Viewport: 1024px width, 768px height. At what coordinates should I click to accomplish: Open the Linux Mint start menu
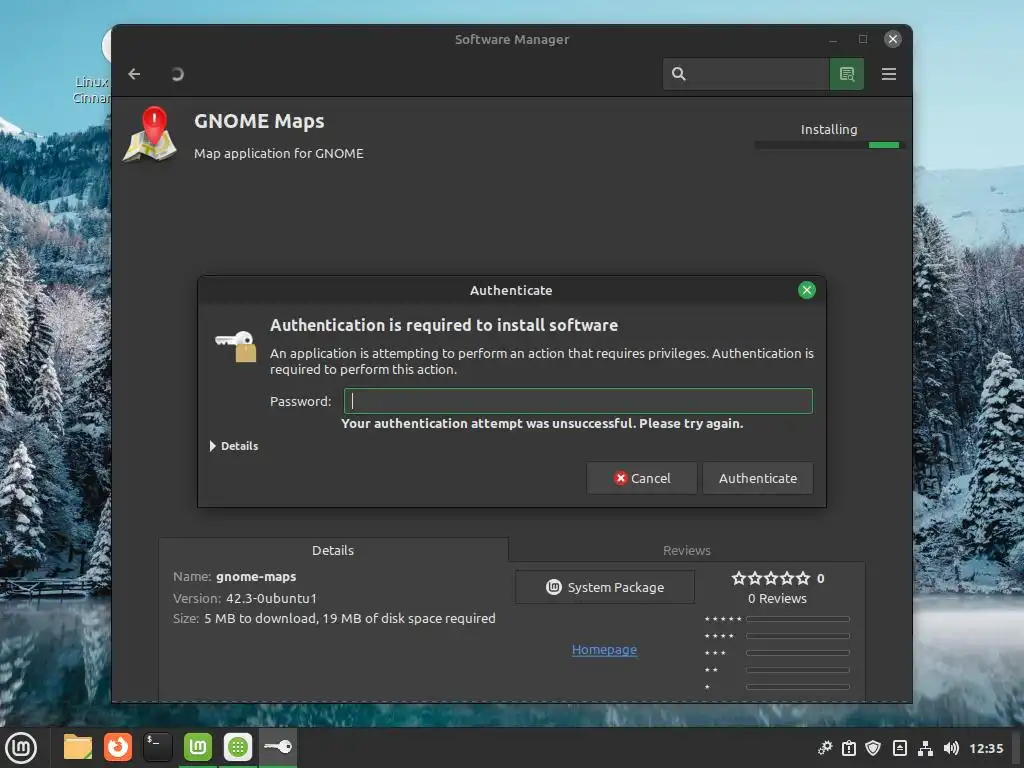(22, 747)
